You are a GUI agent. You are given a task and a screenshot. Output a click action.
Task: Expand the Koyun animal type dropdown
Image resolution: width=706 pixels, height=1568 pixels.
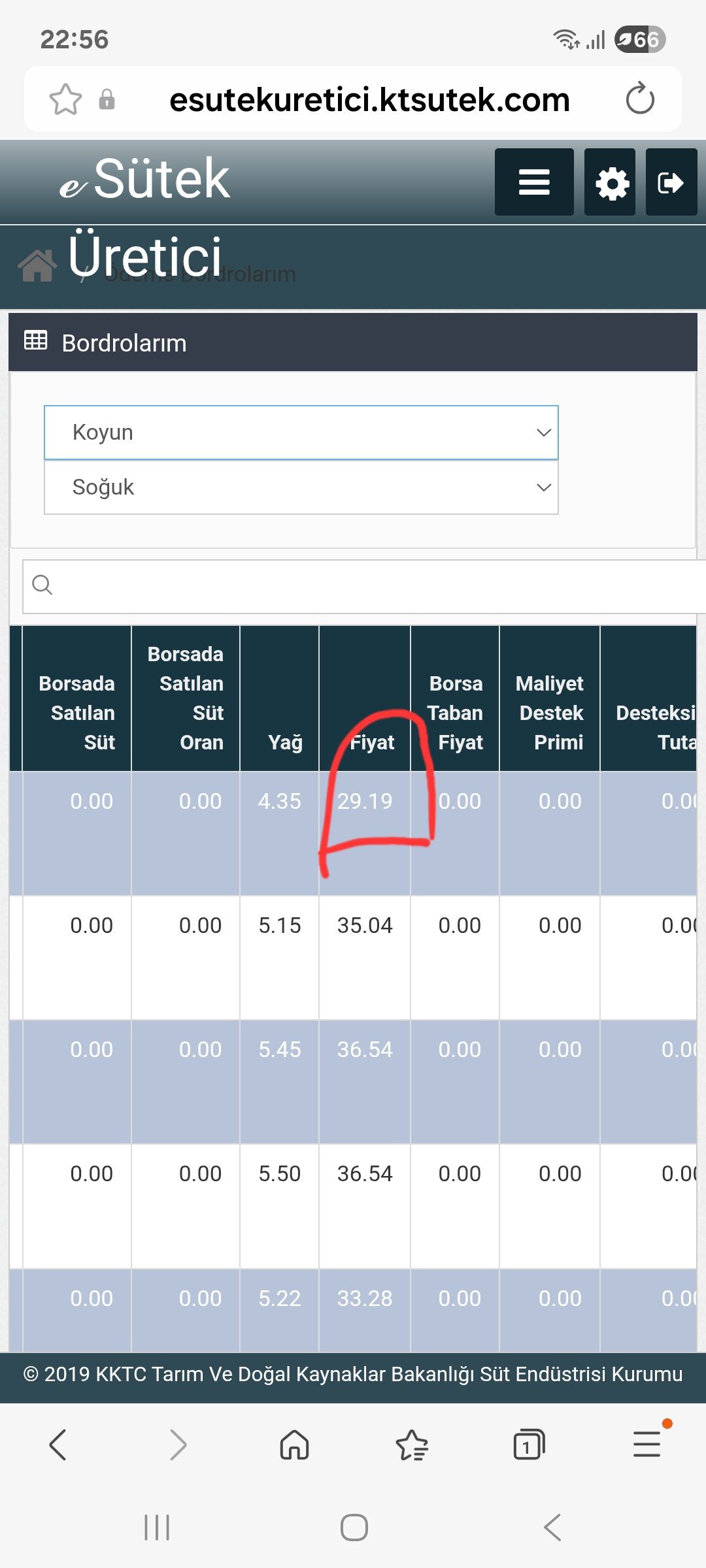tap(301, 433)
